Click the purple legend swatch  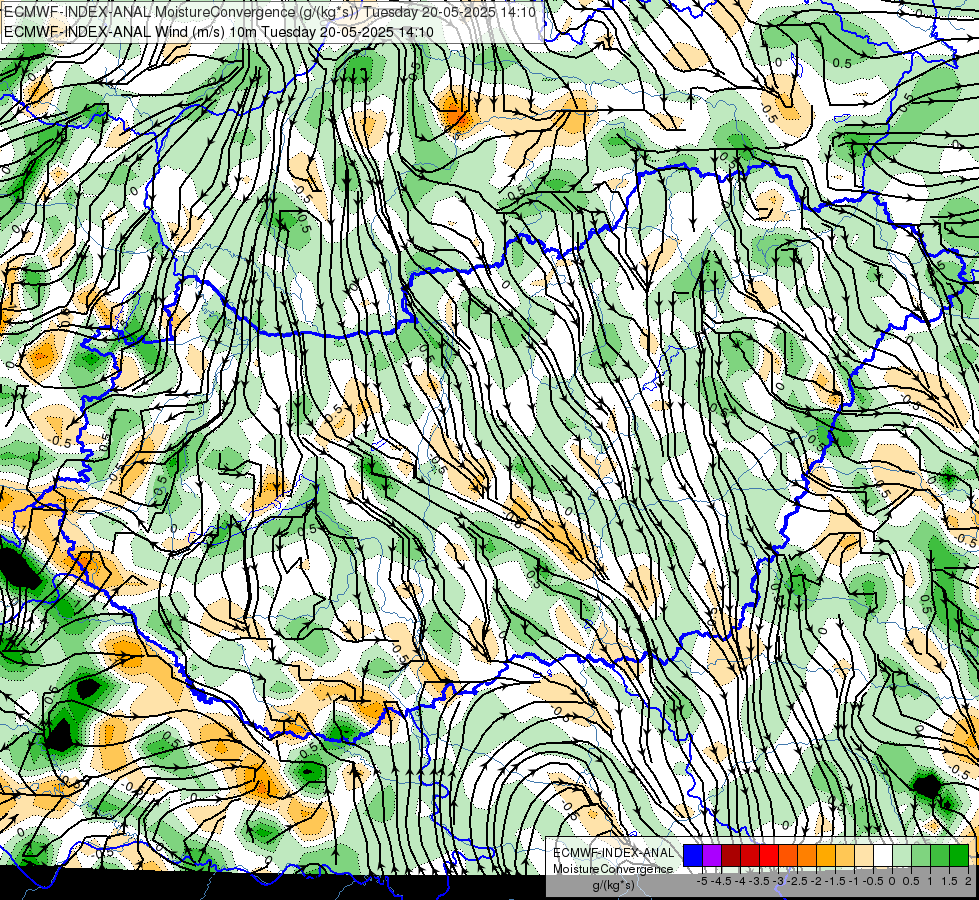pyautogui.click(x=712, y=856)
